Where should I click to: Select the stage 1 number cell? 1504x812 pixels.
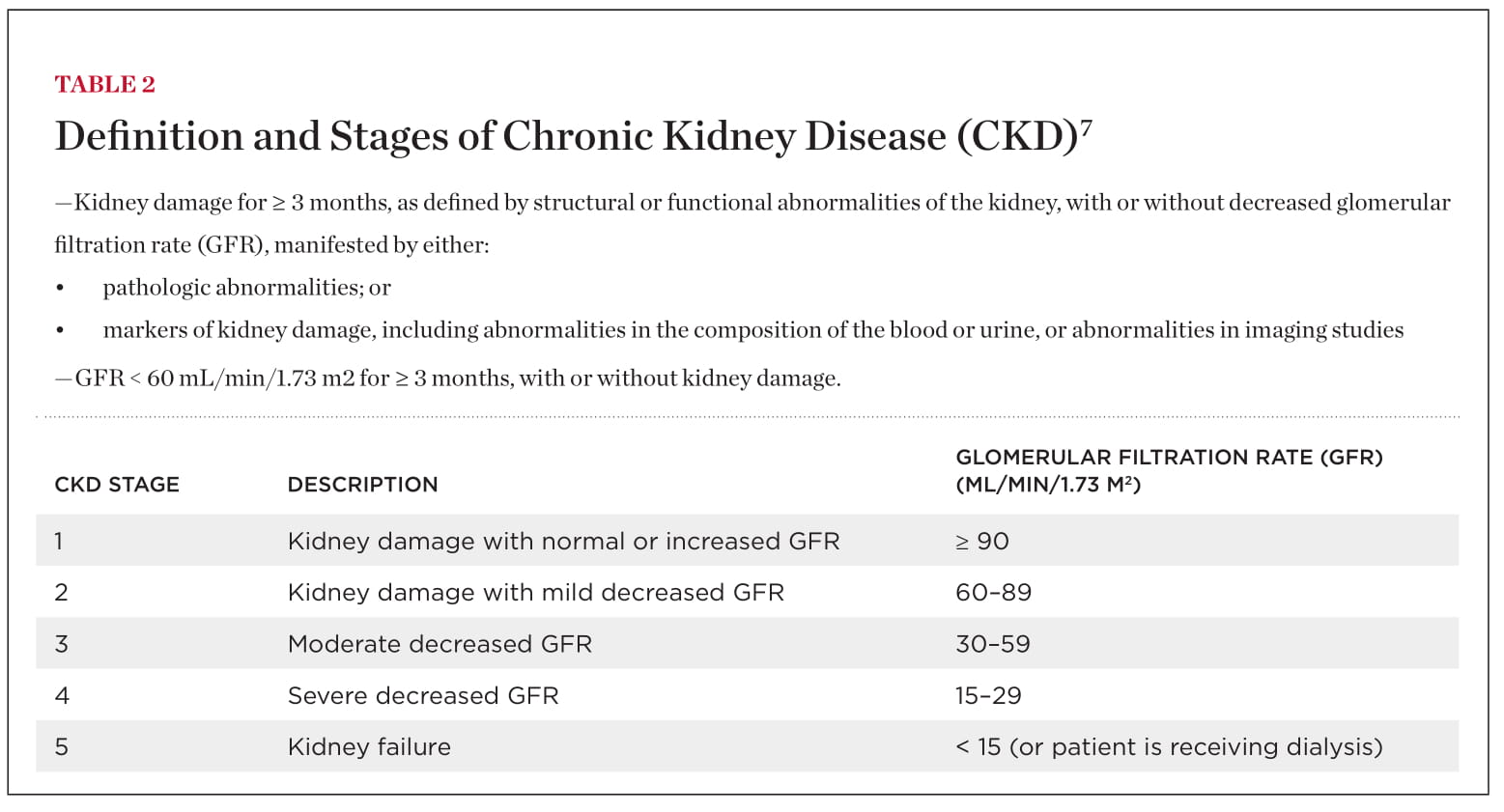[59, 541]
